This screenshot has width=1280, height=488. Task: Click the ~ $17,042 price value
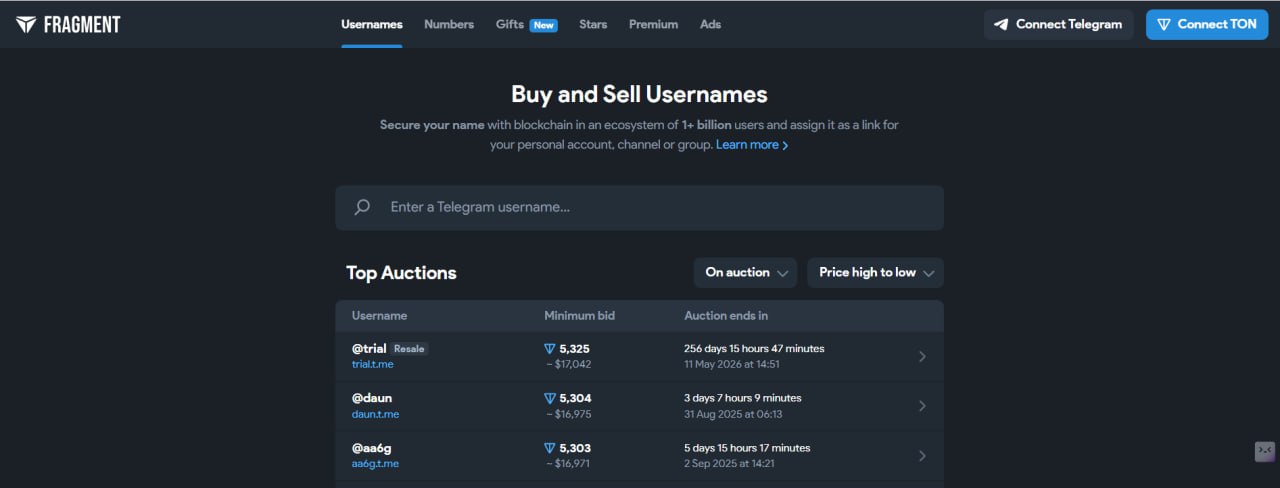[x=568, y=364]
